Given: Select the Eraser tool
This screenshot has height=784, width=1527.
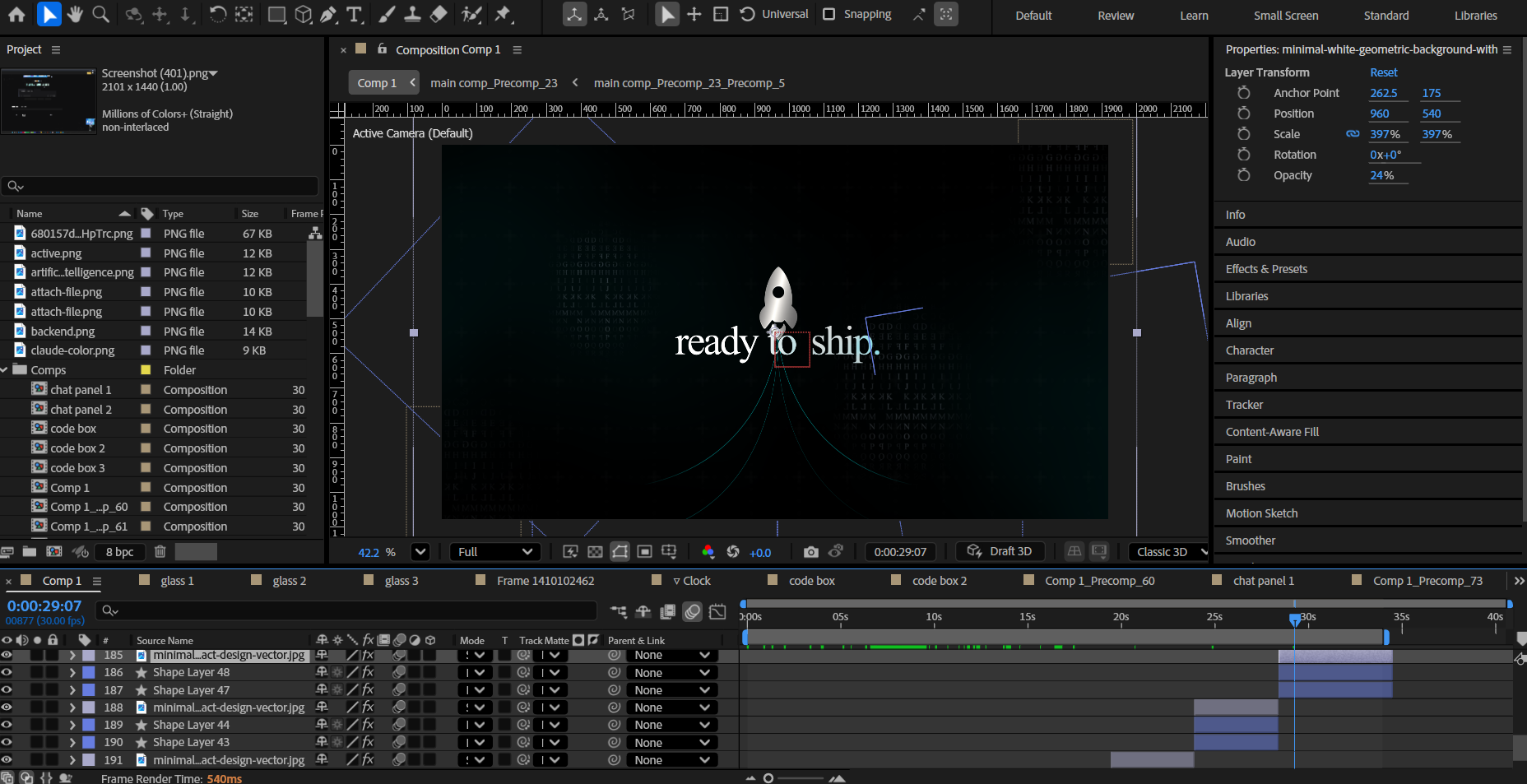Looking at the screenshot, I should 439,14.
